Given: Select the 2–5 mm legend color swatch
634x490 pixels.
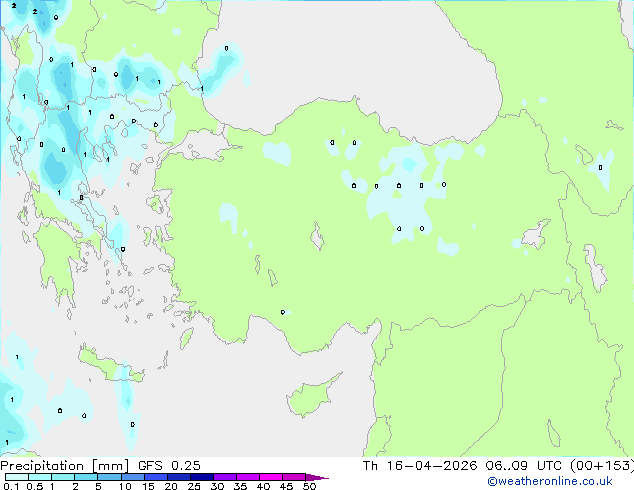Looking at the screenshot, I should pos(86,477).
